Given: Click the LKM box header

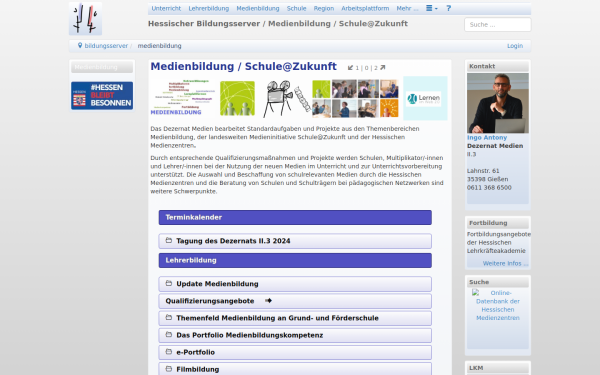Looking at the screenshot, I should point(498,368).
